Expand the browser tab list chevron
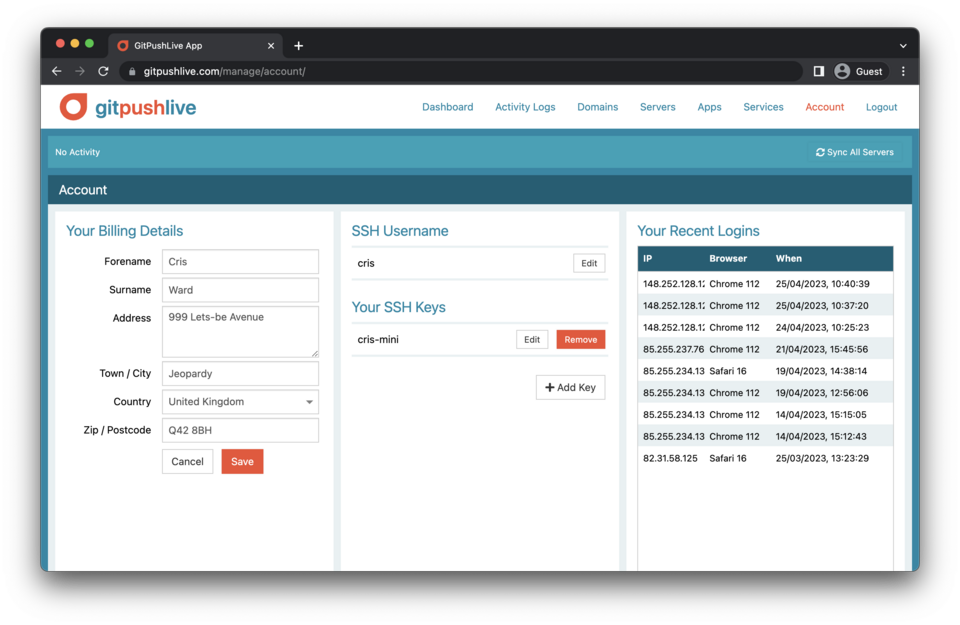 (903, 45)
